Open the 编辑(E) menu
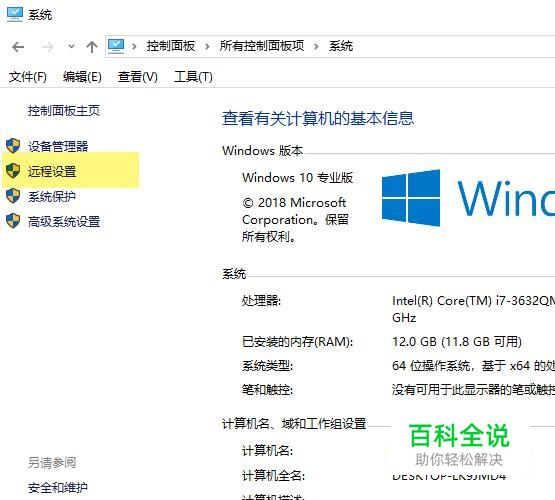This screenshot has width=555, height=500. click(82, 77)
